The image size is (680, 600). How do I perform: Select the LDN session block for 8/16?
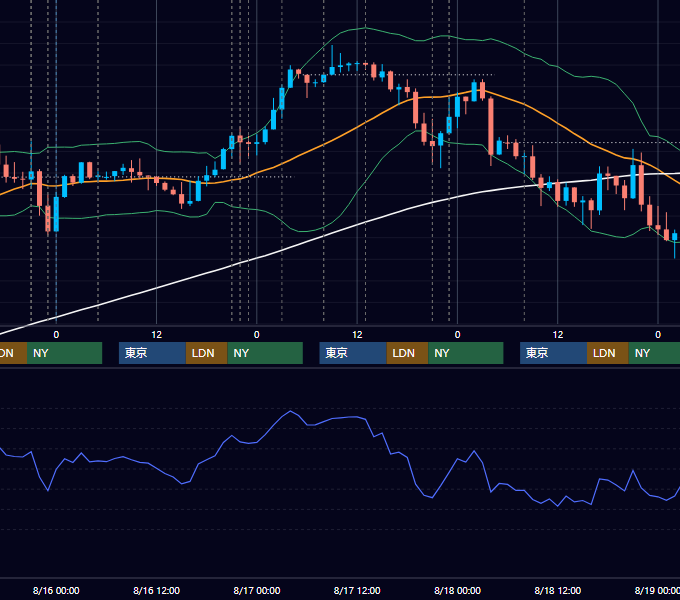[206, 353]
